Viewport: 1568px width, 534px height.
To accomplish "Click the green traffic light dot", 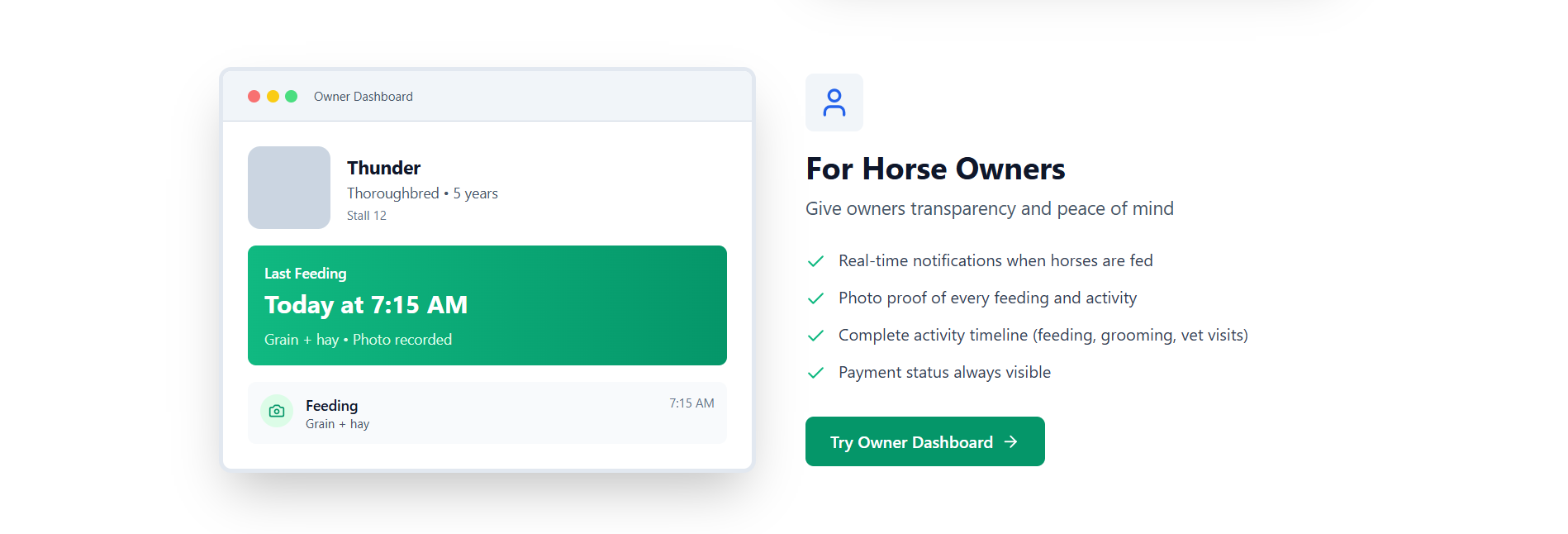I will 291,96.
